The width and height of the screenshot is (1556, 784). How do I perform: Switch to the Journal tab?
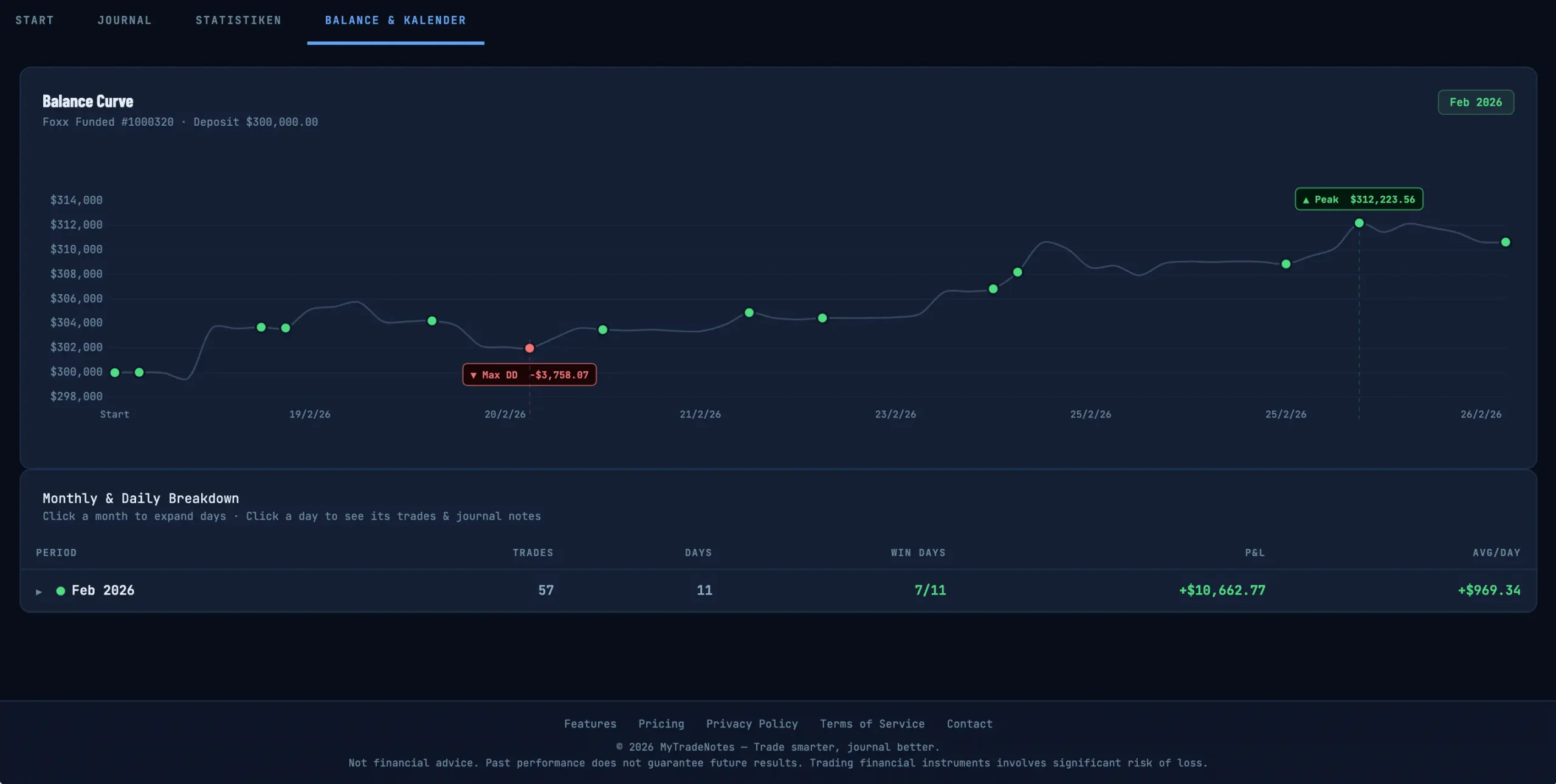(125, 21)
